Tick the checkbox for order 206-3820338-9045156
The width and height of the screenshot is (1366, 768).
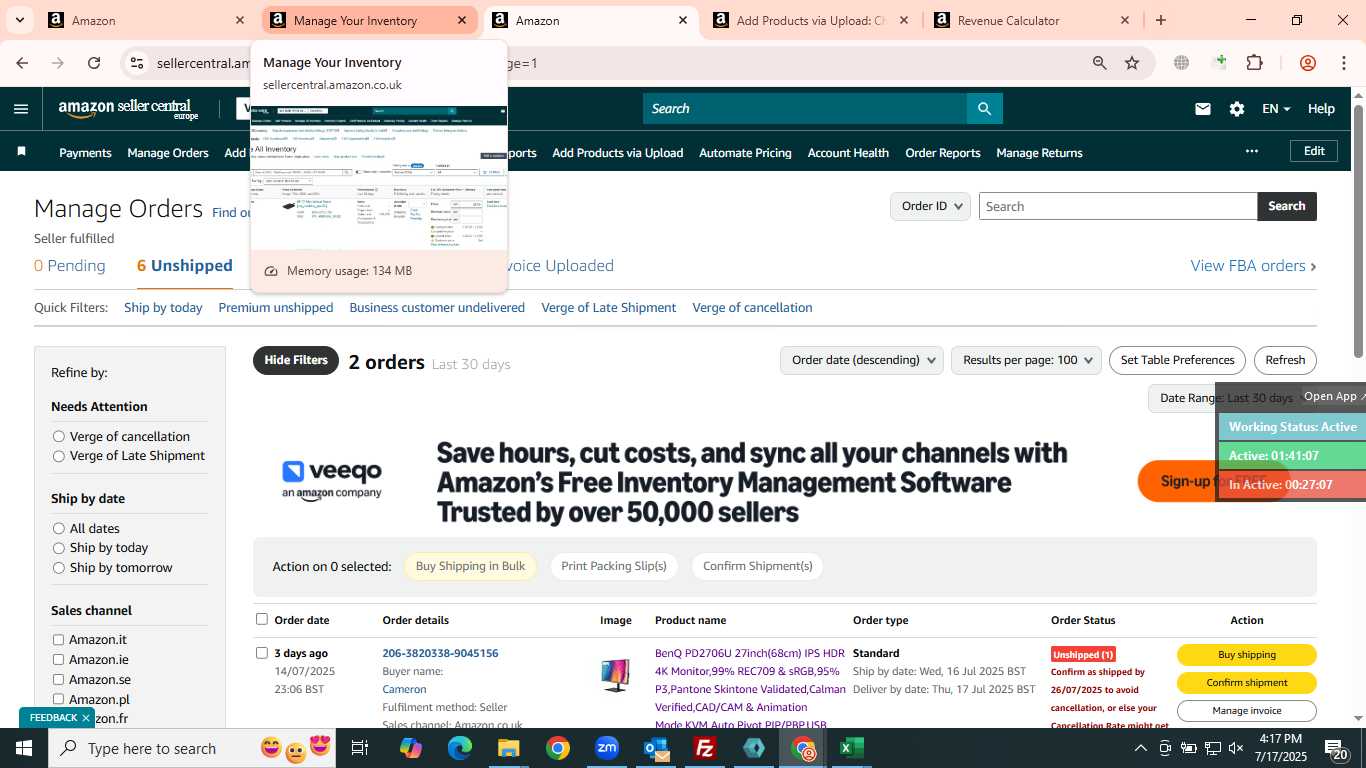(262, 653)
